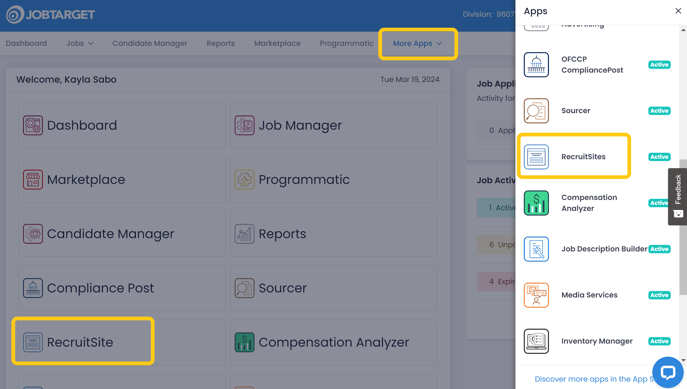The height and width of the screenshot is (389, 687).
Task: Select RecruitSites label in Apps panel
Action: pos(584,157)
